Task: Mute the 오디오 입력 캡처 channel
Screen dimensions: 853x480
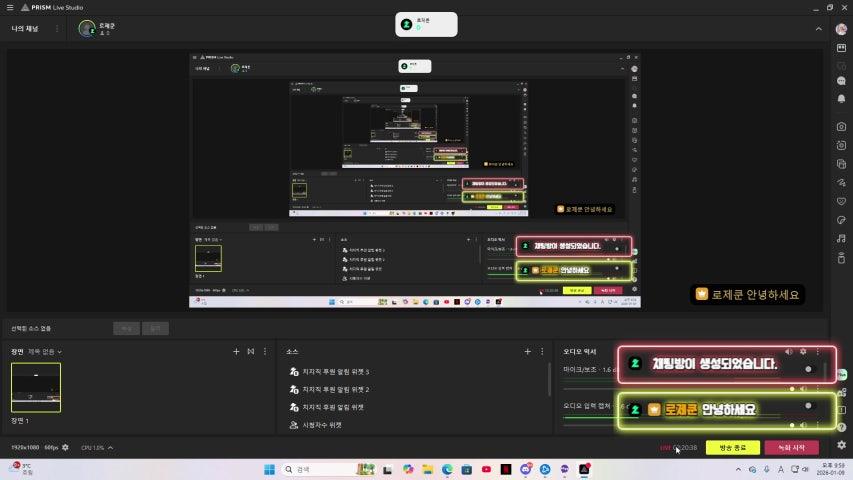Action: click(803, 425)
